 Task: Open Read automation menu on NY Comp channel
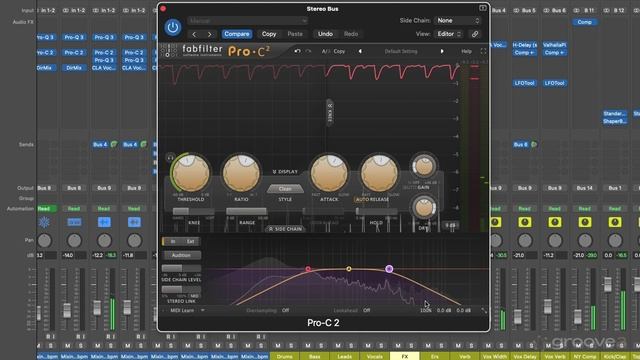click(584, 209)
